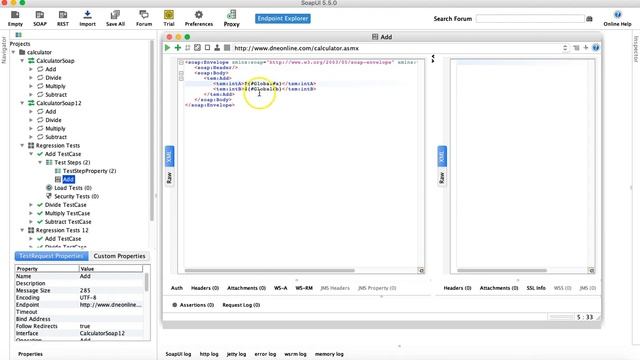Open the Assertions (0) tab

point(193,305)
